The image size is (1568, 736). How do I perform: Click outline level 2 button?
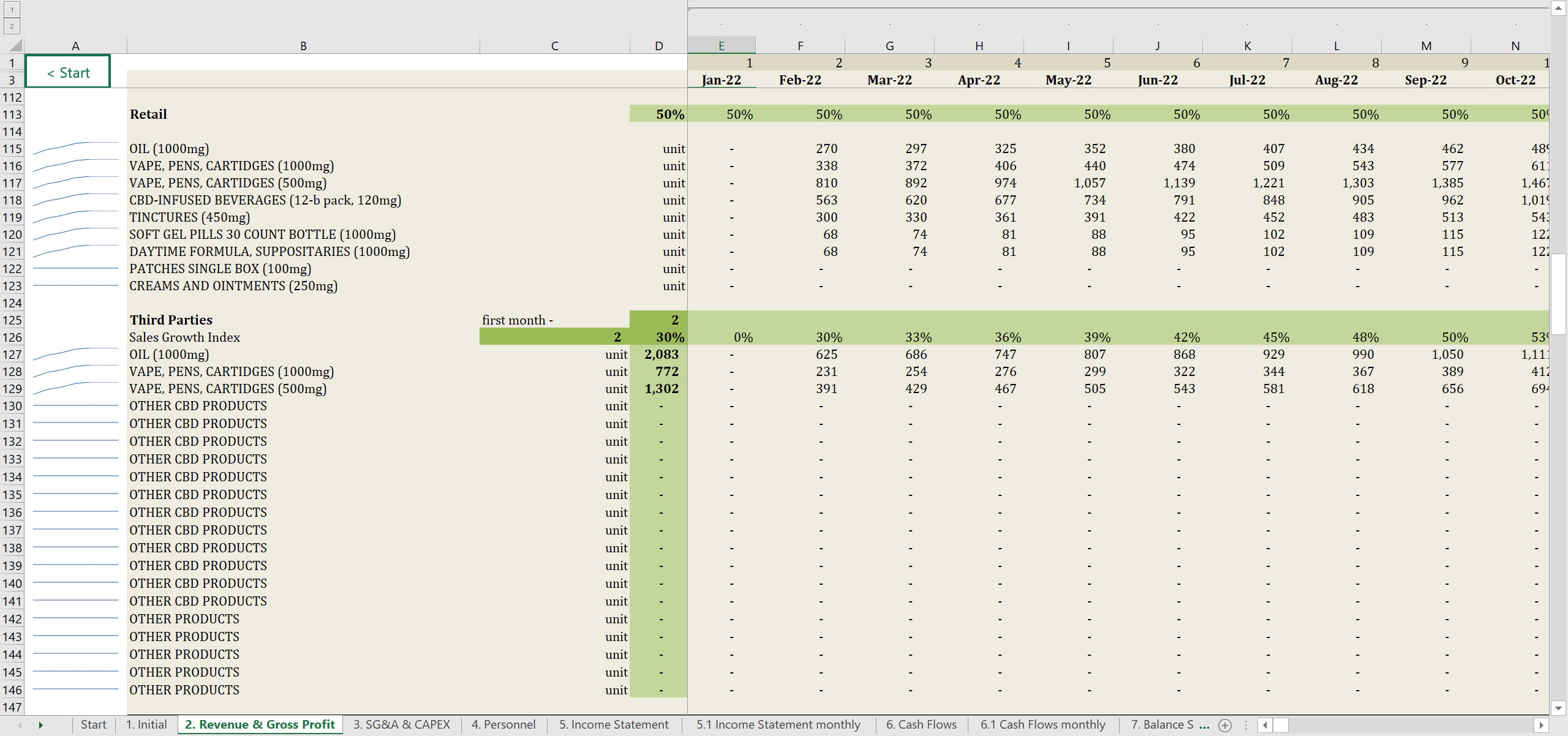click(x=12, y=26)
